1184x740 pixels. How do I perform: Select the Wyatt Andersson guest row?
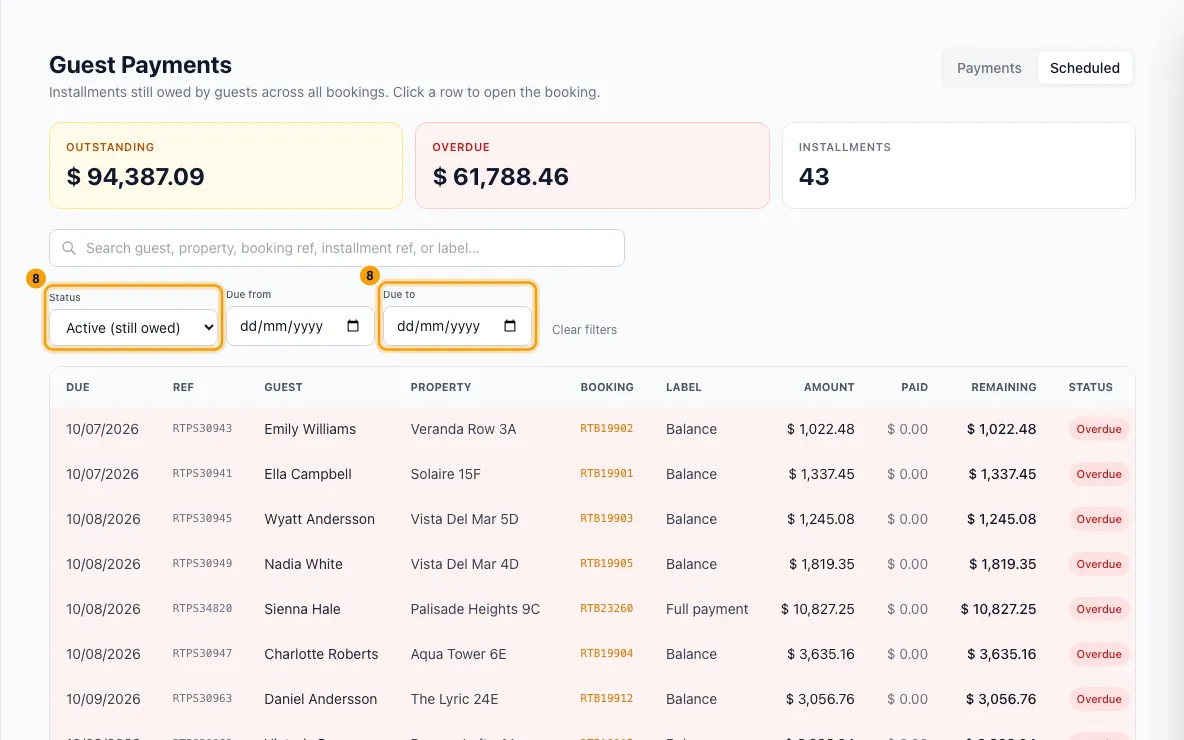592,519
